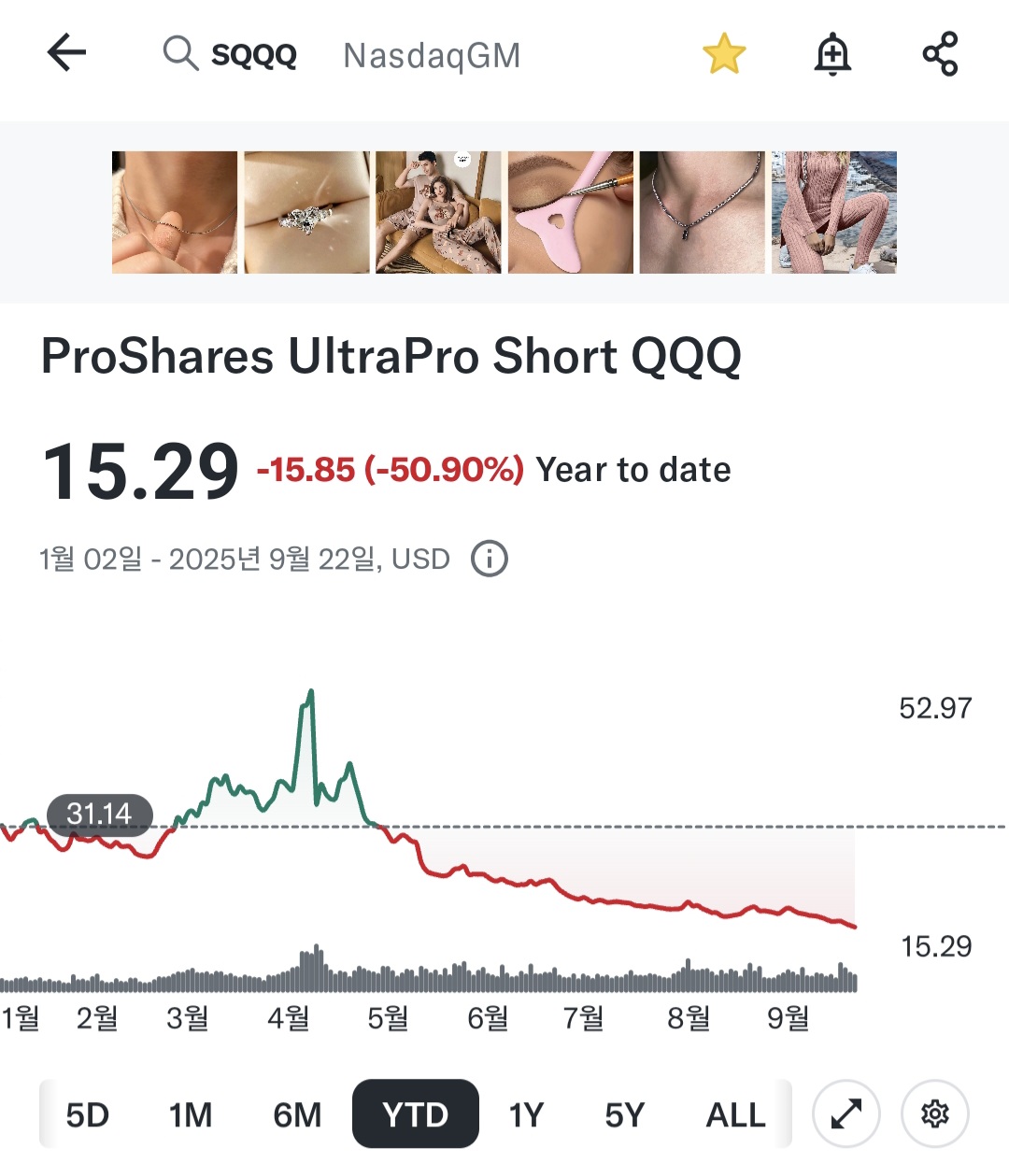The image size is (1009, 1176).
Task: Select the 5D time range
Action: point(88,1114)
